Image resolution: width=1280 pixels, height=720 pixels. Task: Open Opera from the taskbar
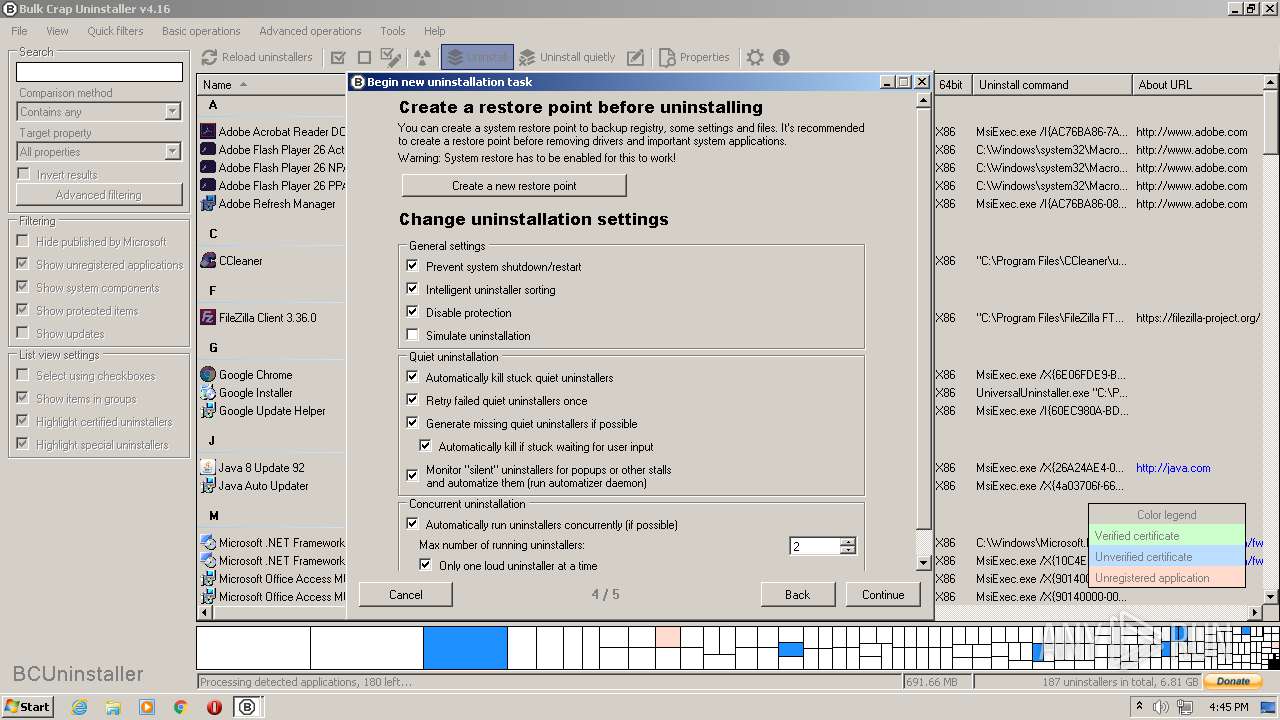click(x=214, y=707)
